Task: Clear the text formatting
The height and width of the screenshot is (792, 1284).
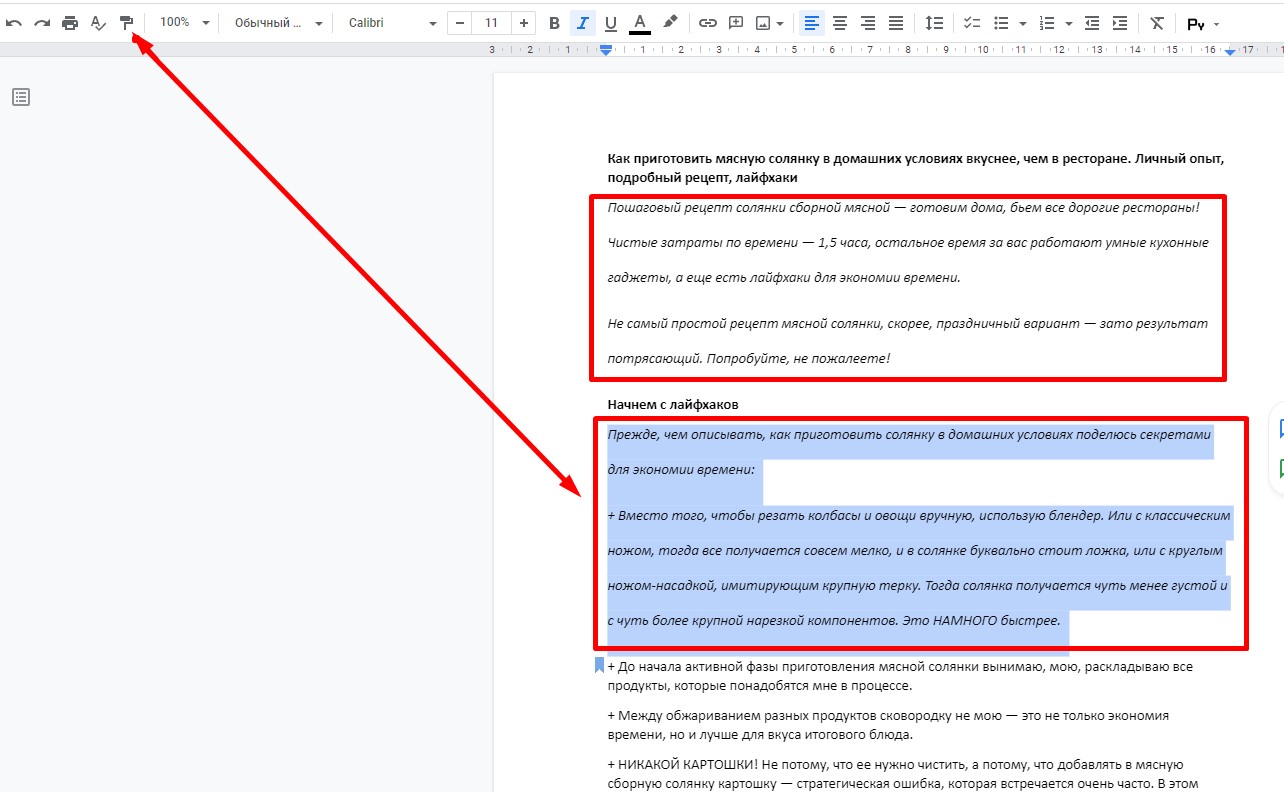Action: pos(1157,23)
